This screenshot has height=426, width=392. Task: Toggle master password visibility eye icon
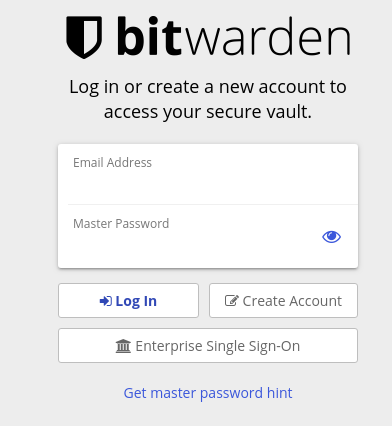pos(331,237)
